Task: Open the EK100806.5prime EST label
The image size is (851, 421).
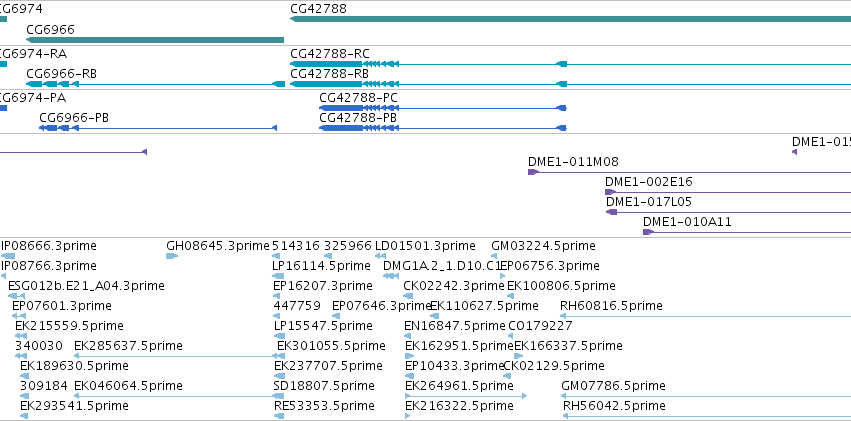Action: (x=561, y=285)
